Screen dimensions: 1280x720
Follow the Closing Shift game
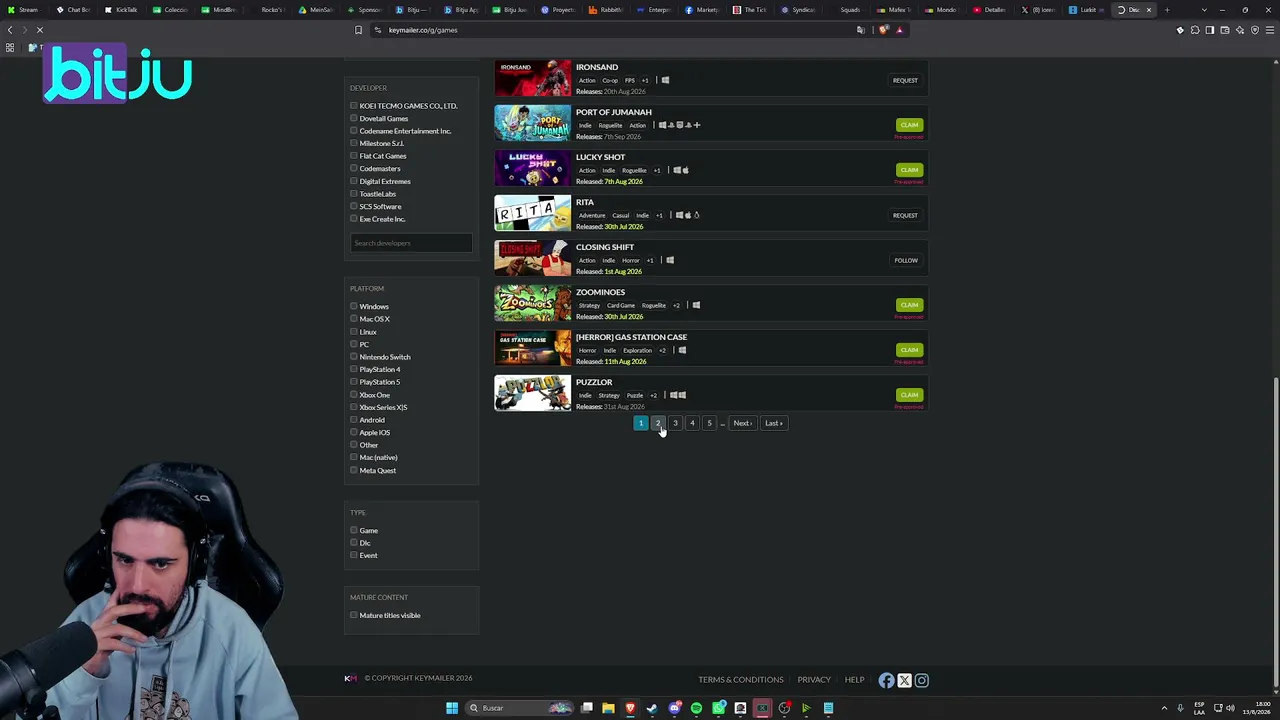[x=906, y=260]
